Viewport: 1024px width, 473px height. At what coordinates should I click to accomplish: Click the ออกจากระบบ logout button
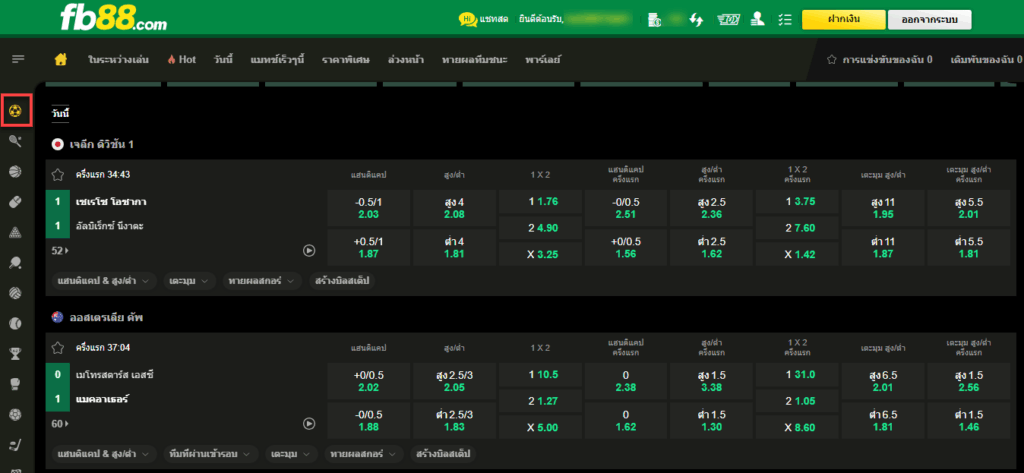[929, 20]
